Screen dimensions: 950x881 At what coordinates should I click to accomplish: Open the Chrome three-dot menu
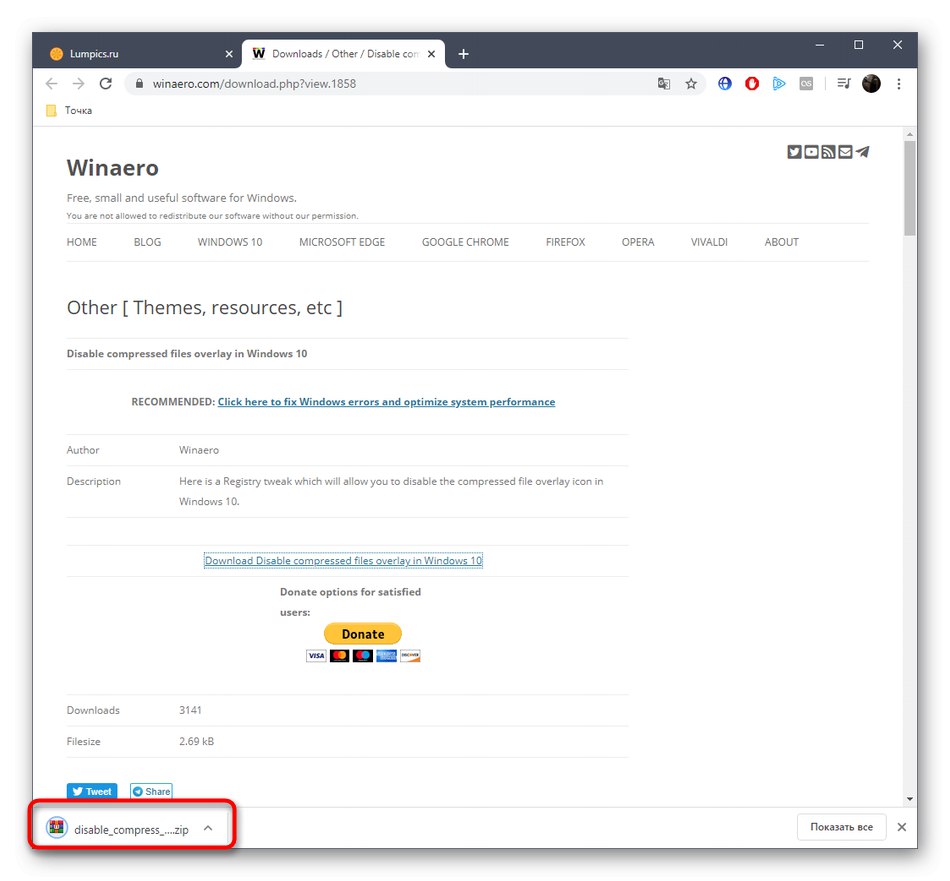tap(899, 84)
